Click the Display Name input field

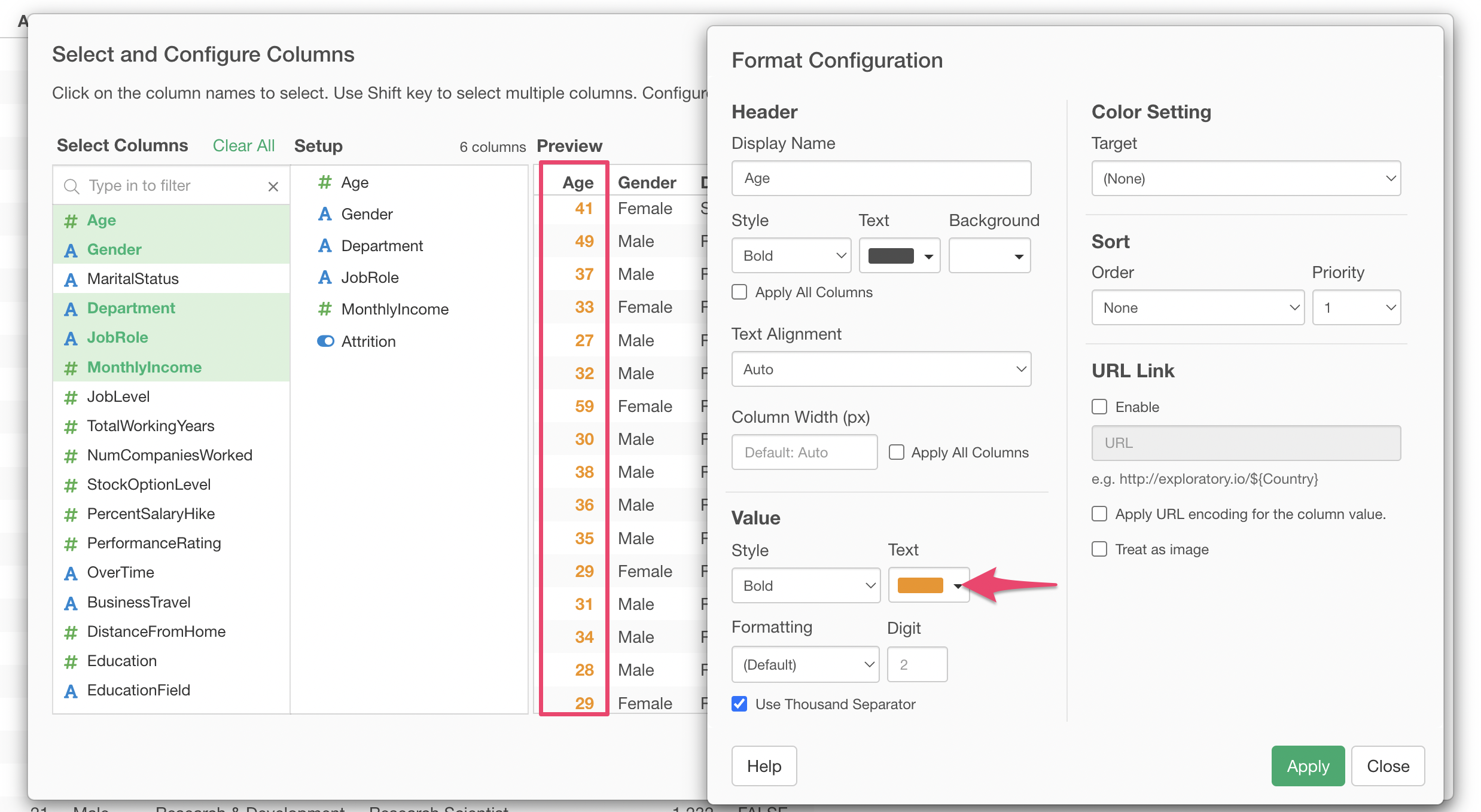point(880,178)
